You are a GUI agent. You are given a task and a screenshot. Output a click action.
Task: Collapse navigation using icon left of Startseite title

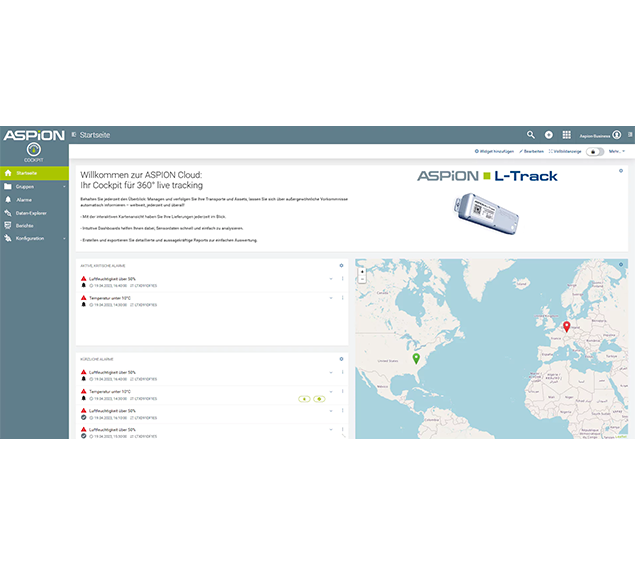[74, 134]
